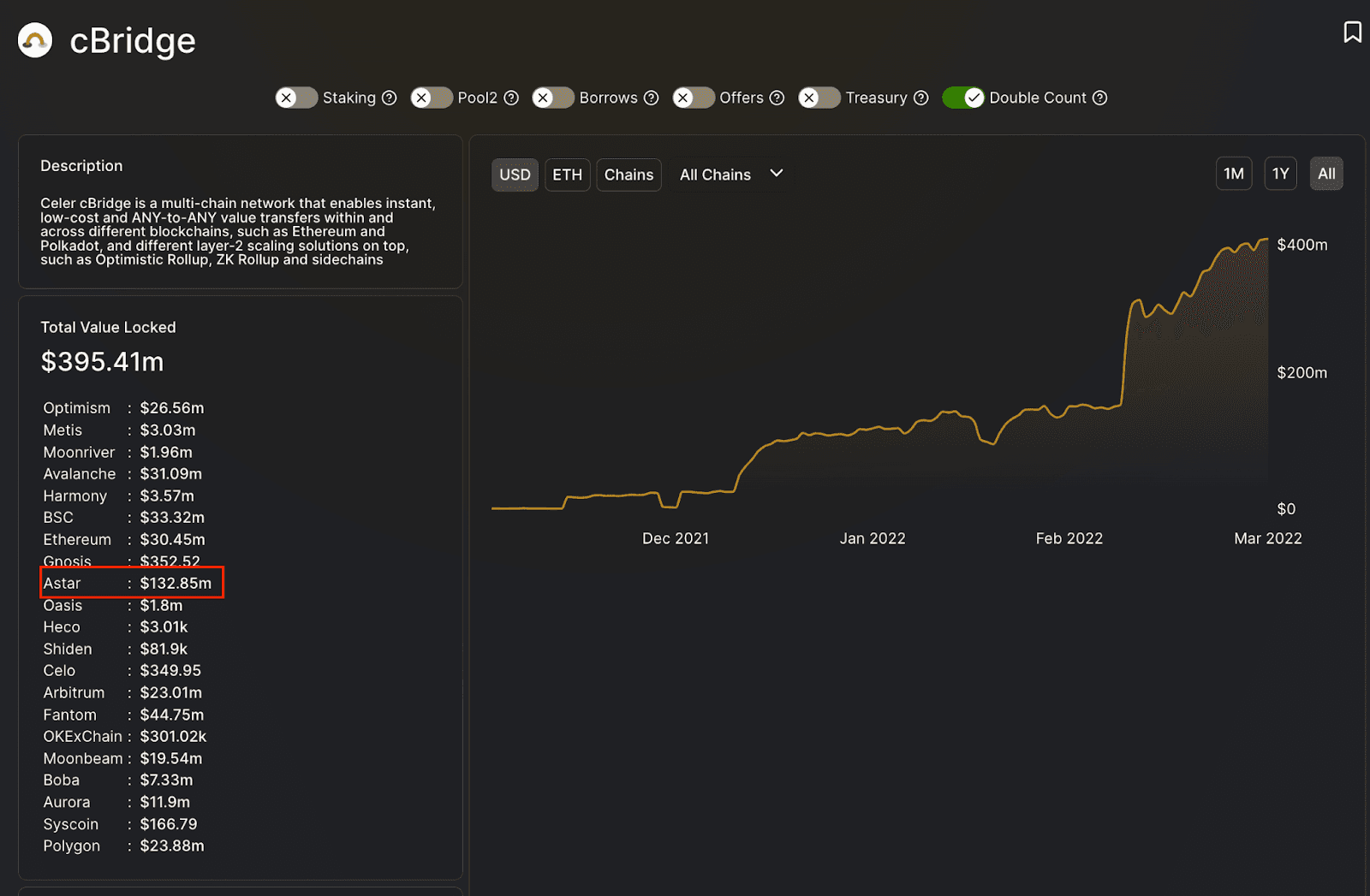1370x896 pixels.
Task: Click the Celer cBridge description paragraph
Action: 238,232
